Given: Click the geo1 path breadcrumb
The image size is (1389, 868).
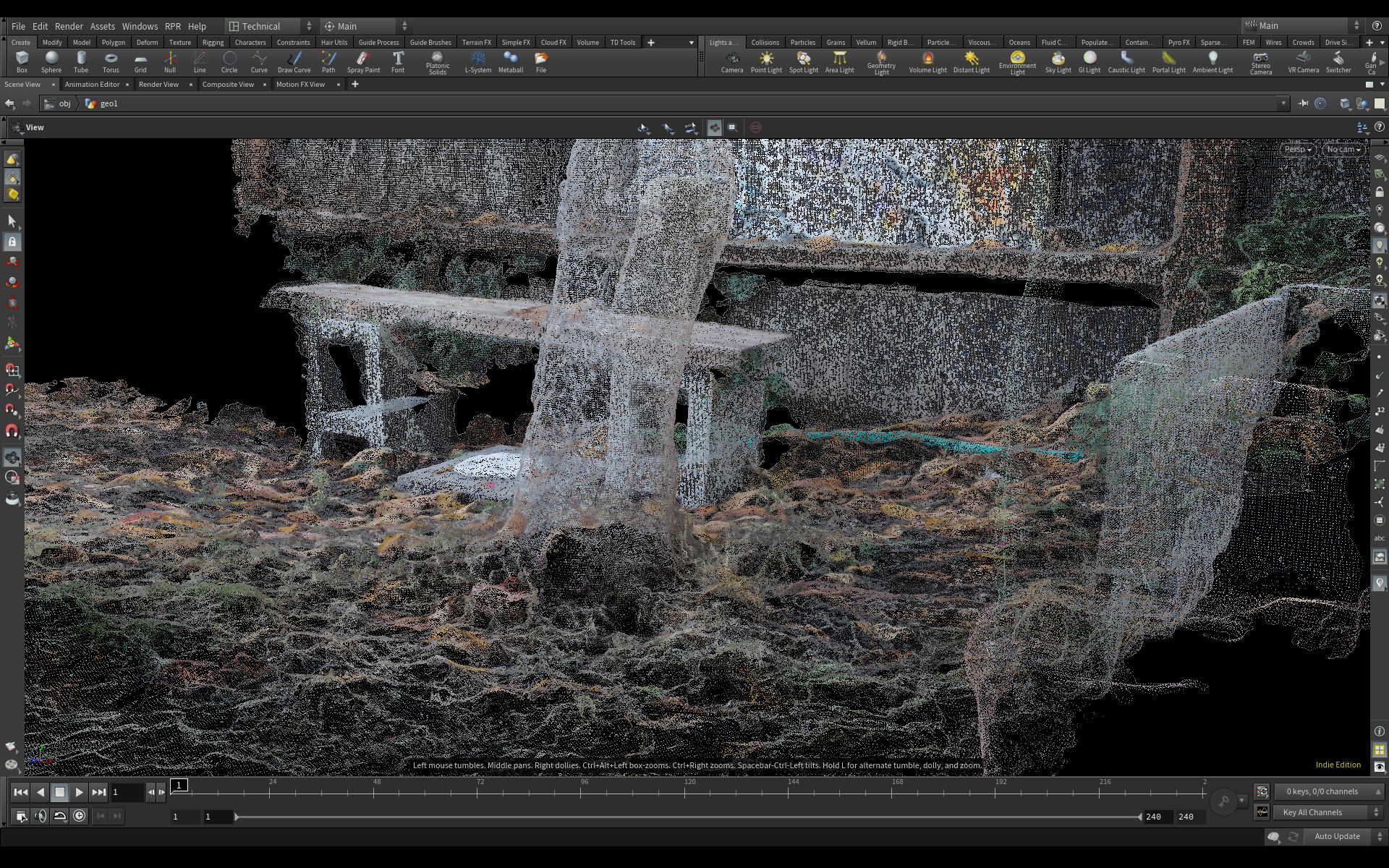Looking at the screenshot, I should (x=108, y=103).
